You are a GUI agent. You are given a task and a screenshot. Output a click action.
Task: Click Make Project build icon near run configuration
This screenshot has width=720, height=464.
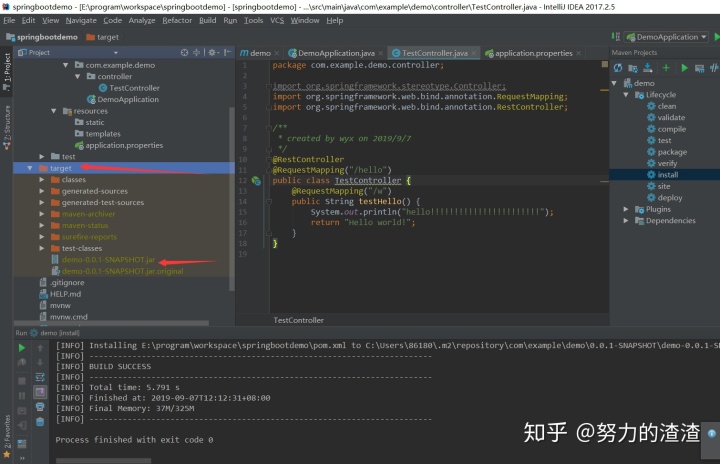click(615, 37)
